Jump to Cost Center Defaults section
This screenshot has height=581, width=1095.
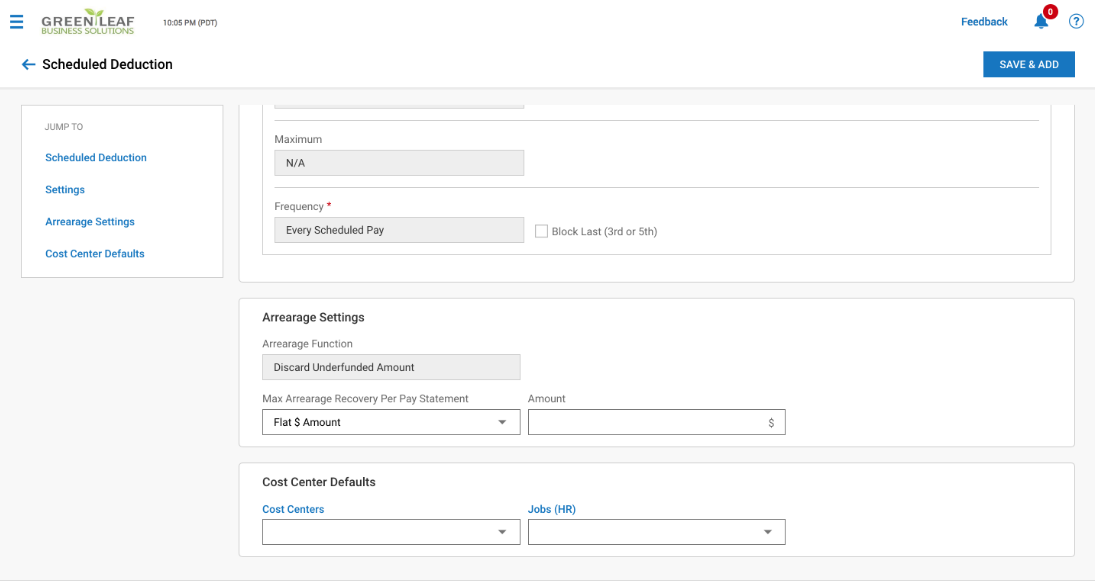pos(95,254)
